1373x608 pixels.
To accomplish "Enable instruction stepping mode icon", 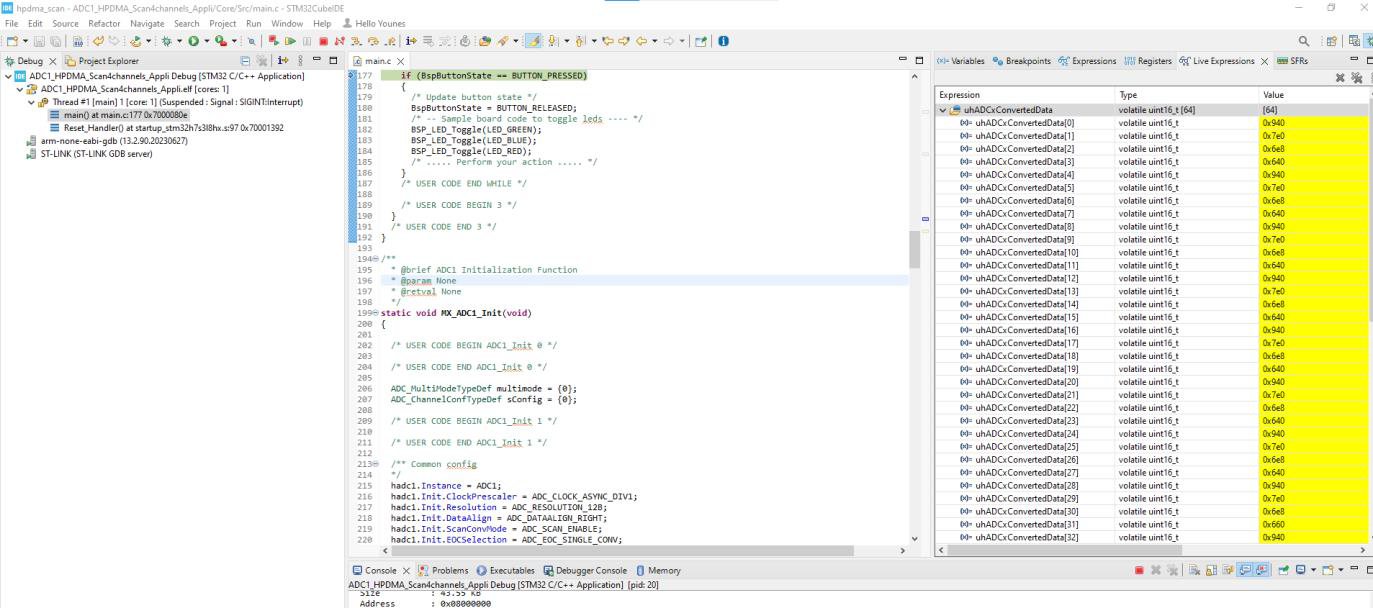I will 410,40.
